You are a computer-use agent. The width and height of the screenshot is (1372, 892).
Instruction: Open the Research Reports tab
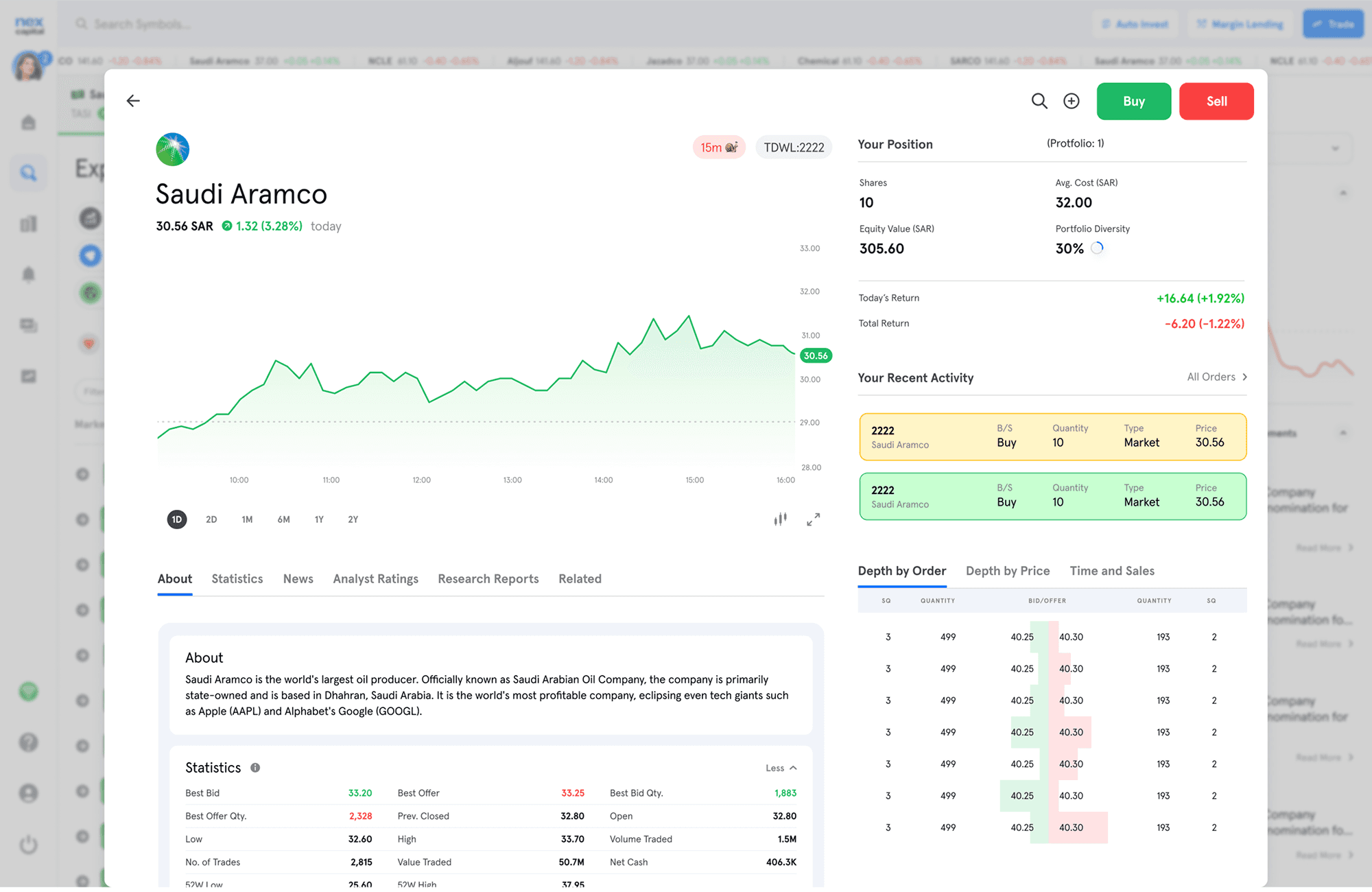click(x=488, y=578)
